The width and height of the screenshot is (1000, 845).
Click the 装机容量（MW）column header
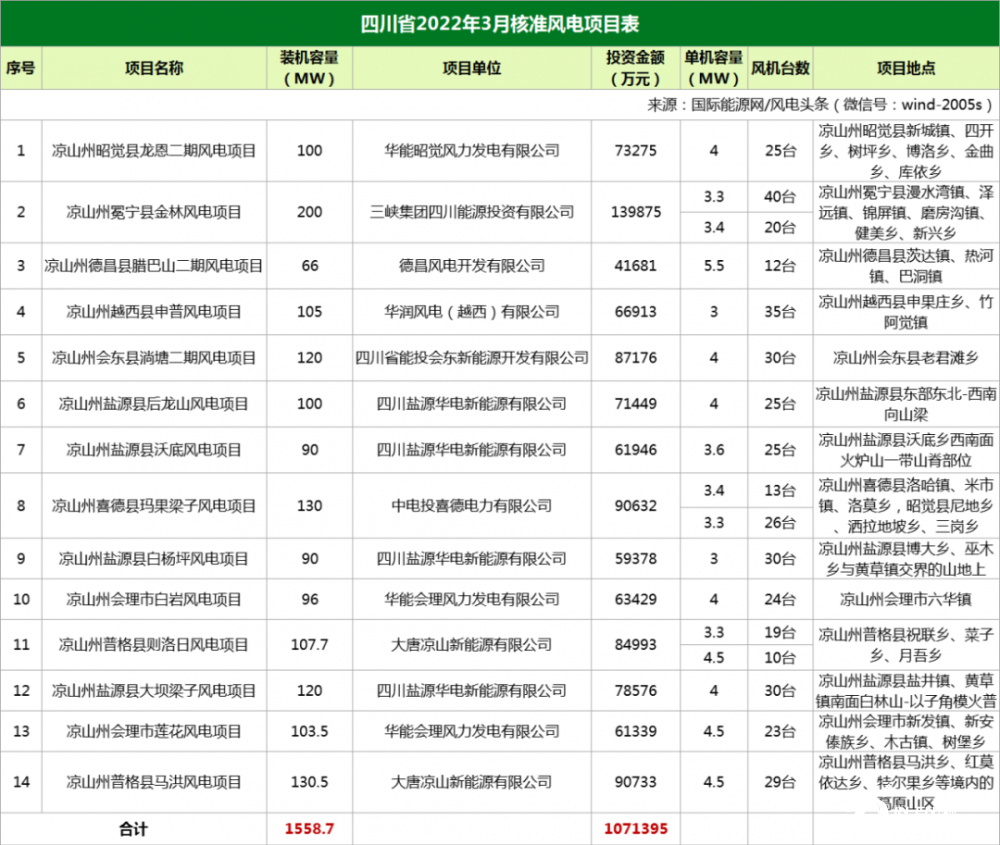(309, 68)
